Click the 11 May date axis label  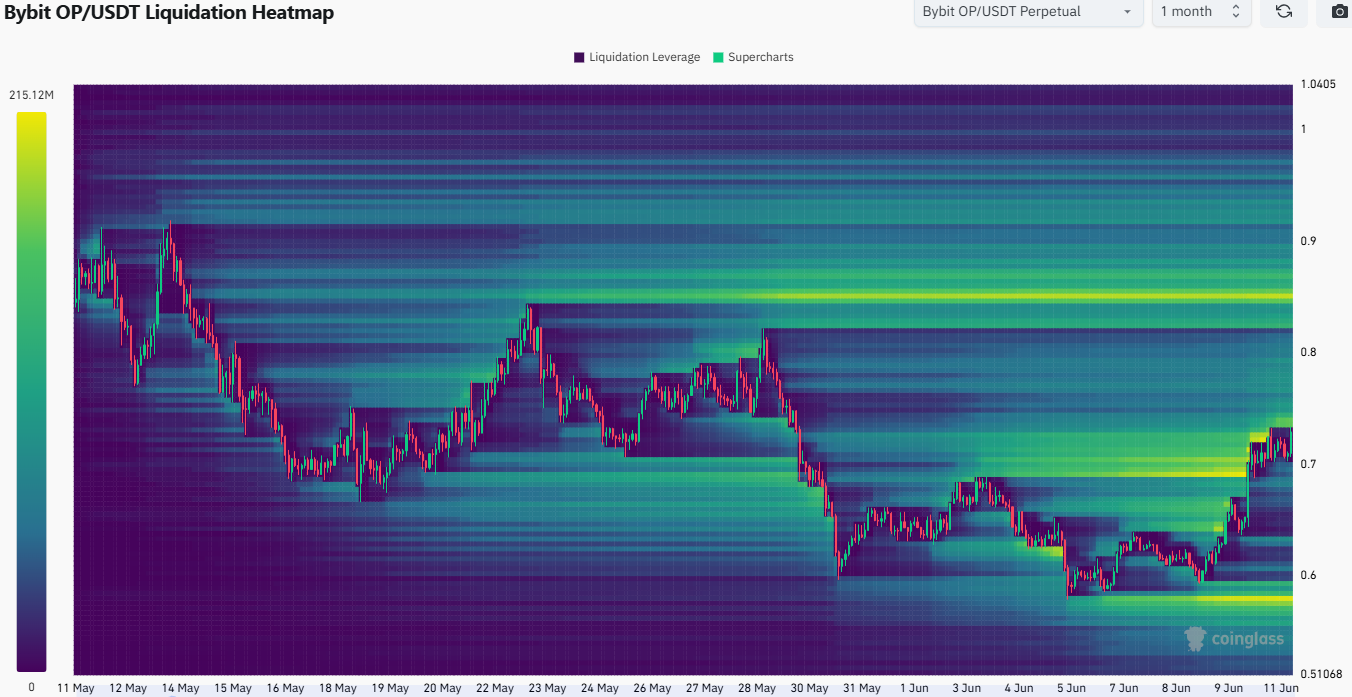[76, 688]
